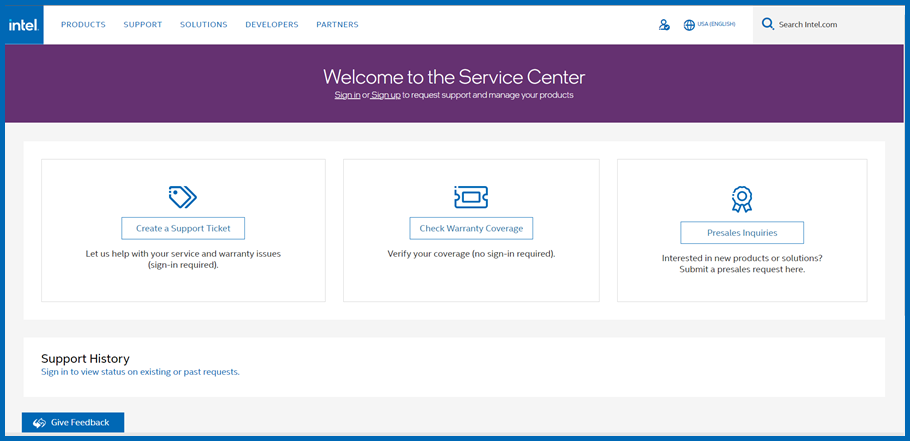Click the globe language icon
The height and width of the screenshot is (441, 910).
point(689,25)
